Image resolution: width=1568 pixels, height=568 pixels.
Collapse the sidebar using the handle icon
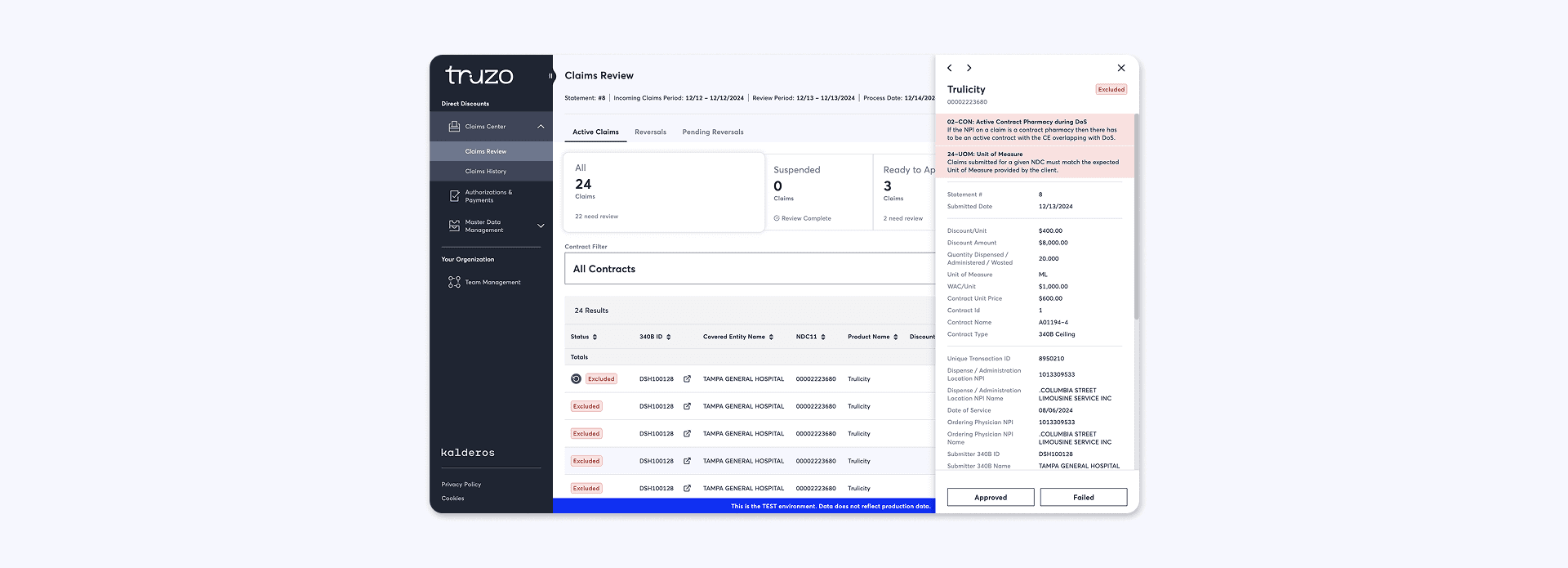pyautogui.click(x=550, y=75)
